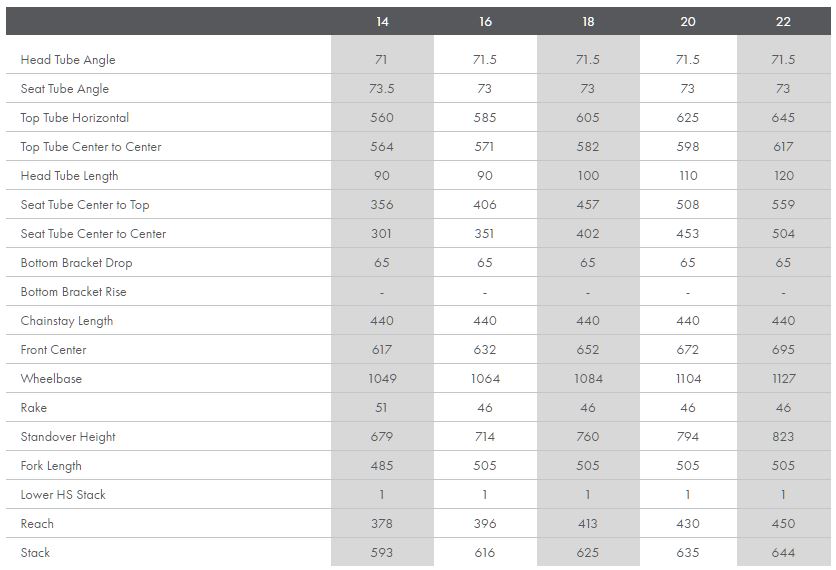
Task: Select the Stack row label
Action: click(x=35, y=553)
